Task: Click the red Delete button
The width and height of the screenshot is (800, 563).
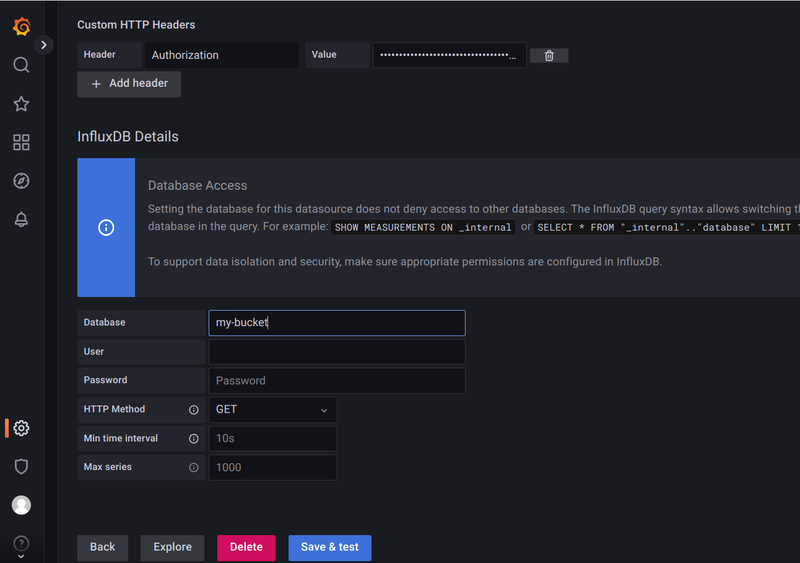Action: coord(246,548)
